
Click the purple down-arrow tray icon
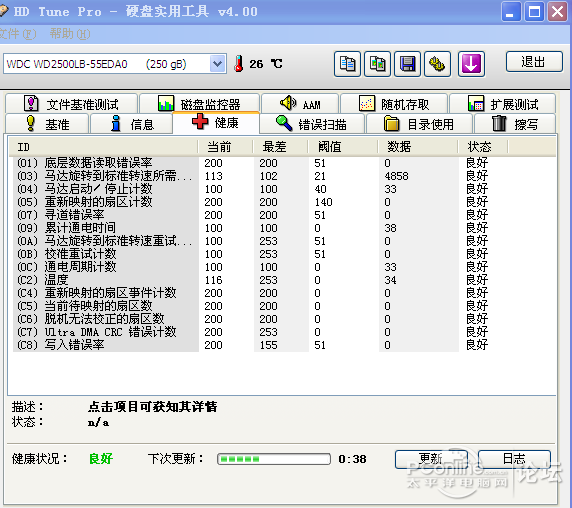click(471, 64)
